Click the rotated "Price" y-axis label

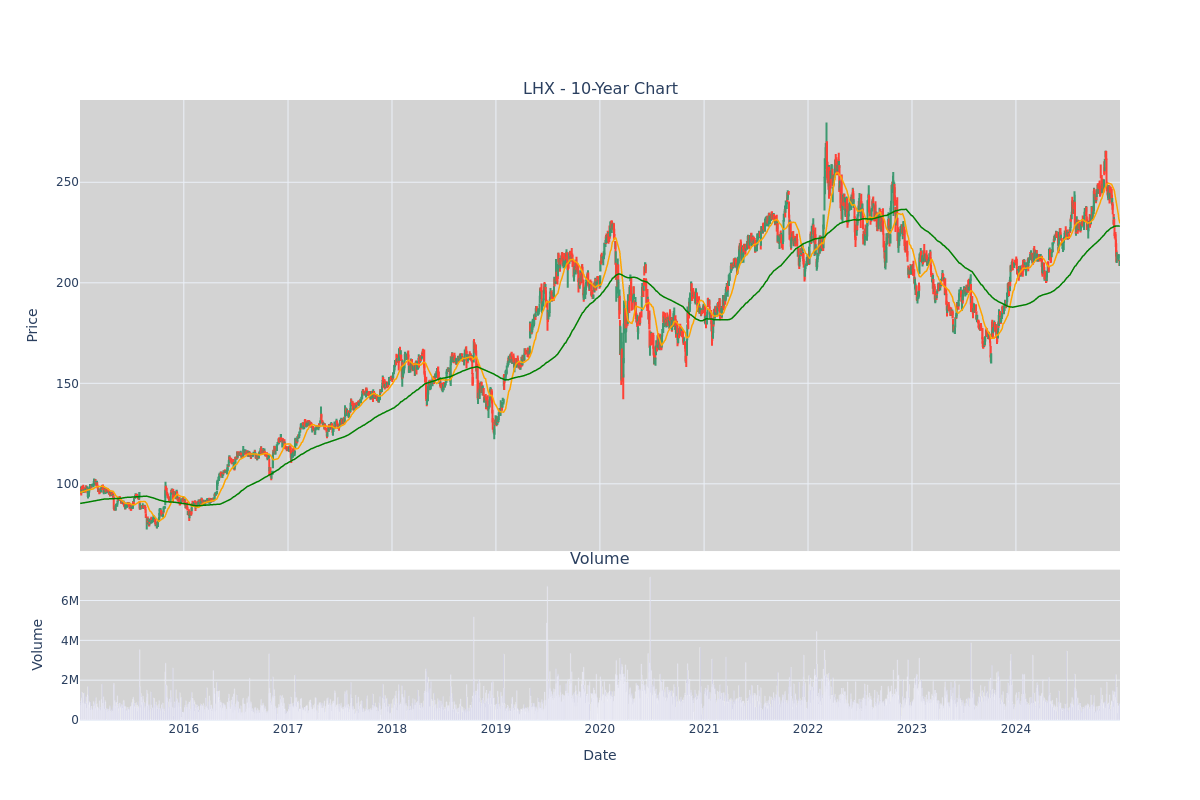(33, 325)
